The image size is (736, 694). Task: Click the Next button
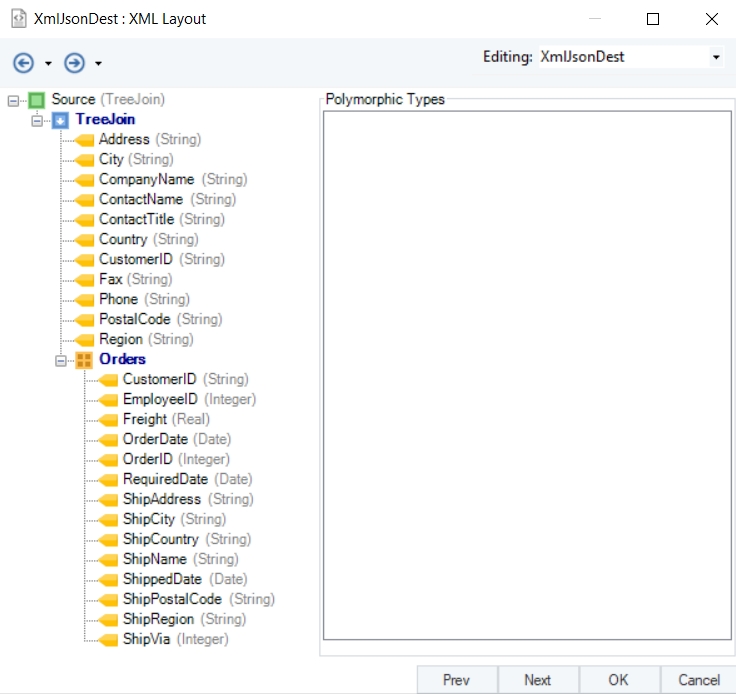[538, 679]
